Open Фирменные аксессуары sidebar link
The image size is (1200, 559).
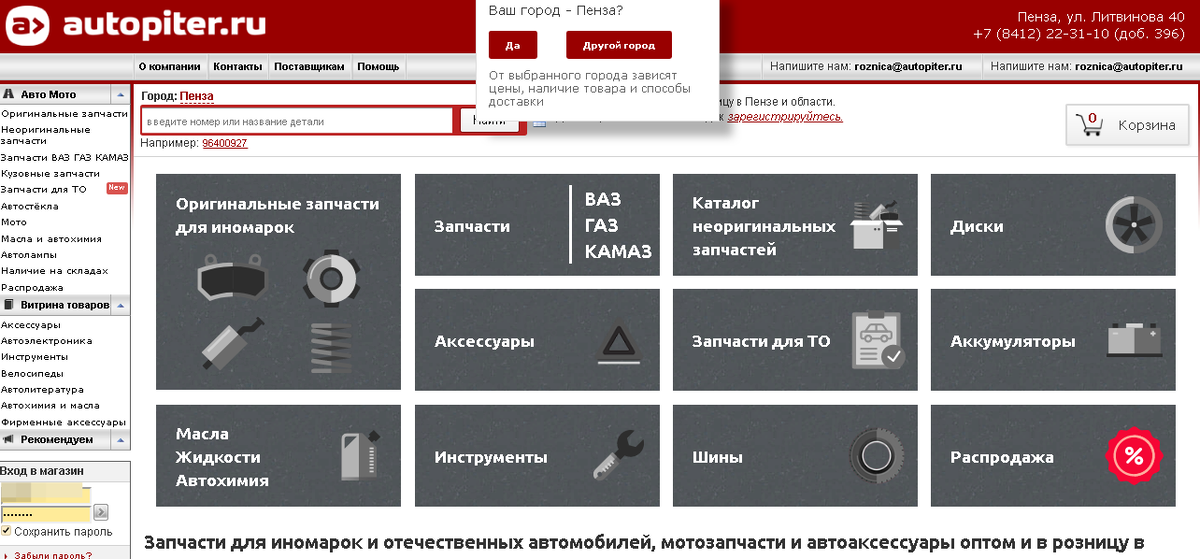(x=63, y=421)
